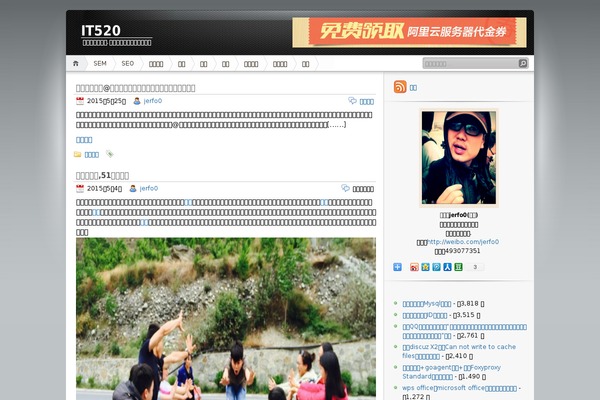Click the search magnifier button
600x400 pixels.
pos(523,64)
